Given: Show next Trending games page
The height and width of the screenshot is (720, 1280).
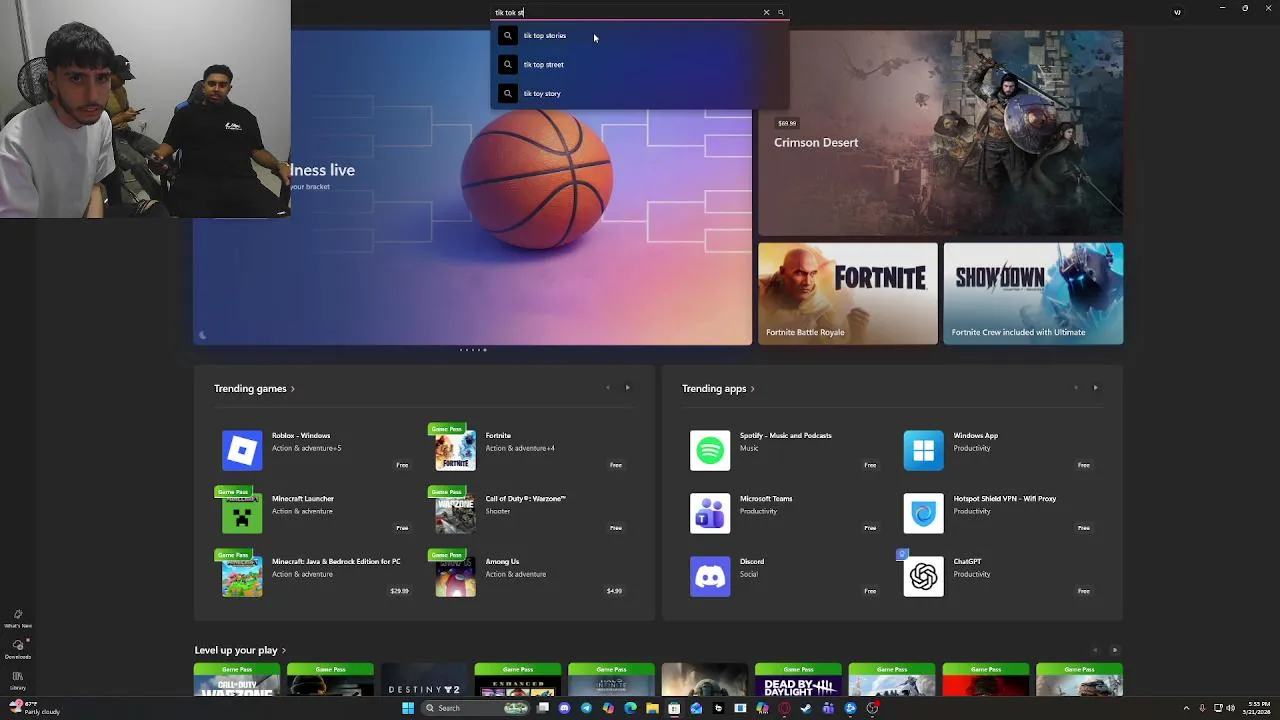Looking at the screenshot, I should pos(627,388).
